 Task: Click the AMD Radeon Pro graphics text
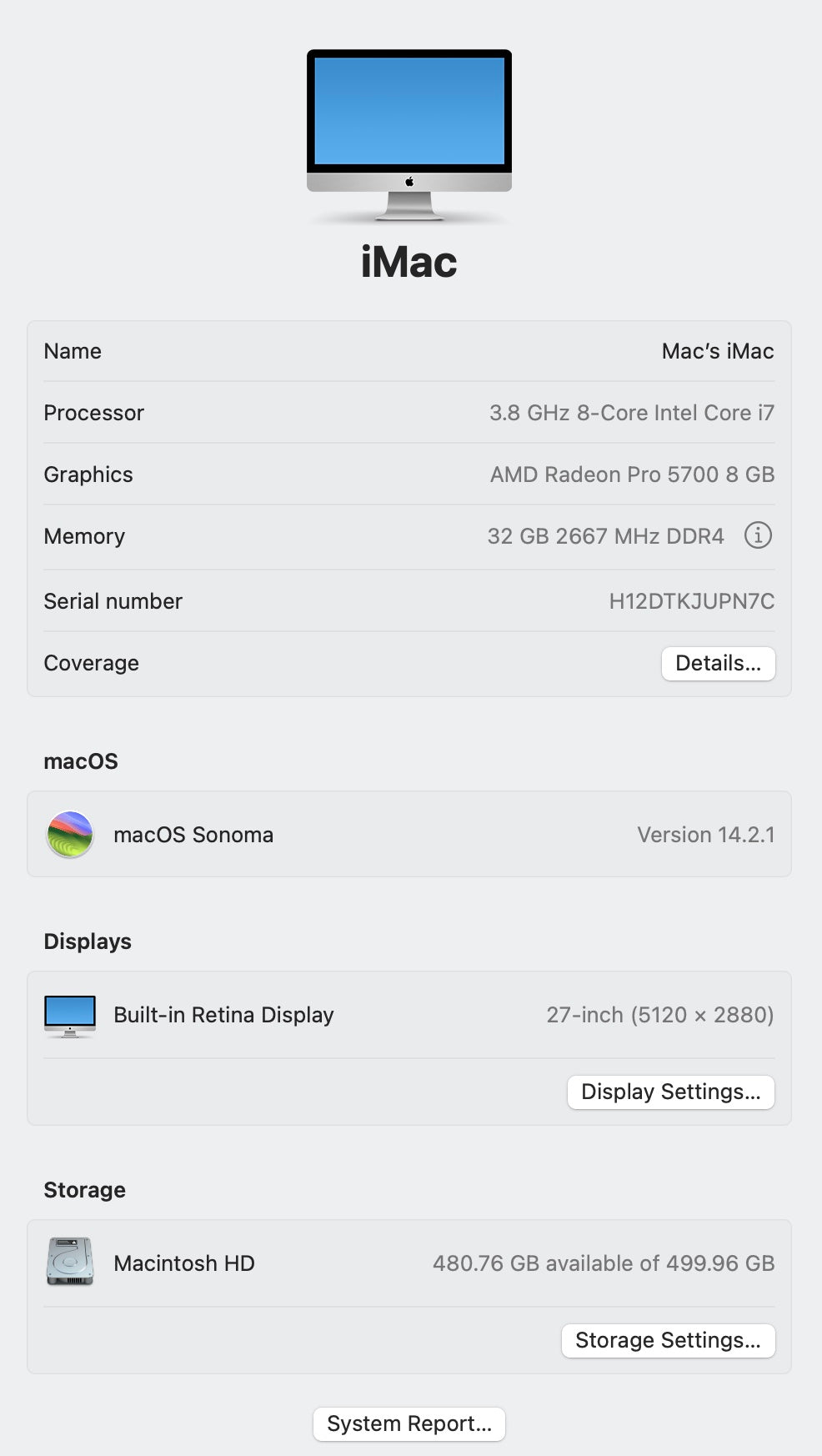point(632,475)
